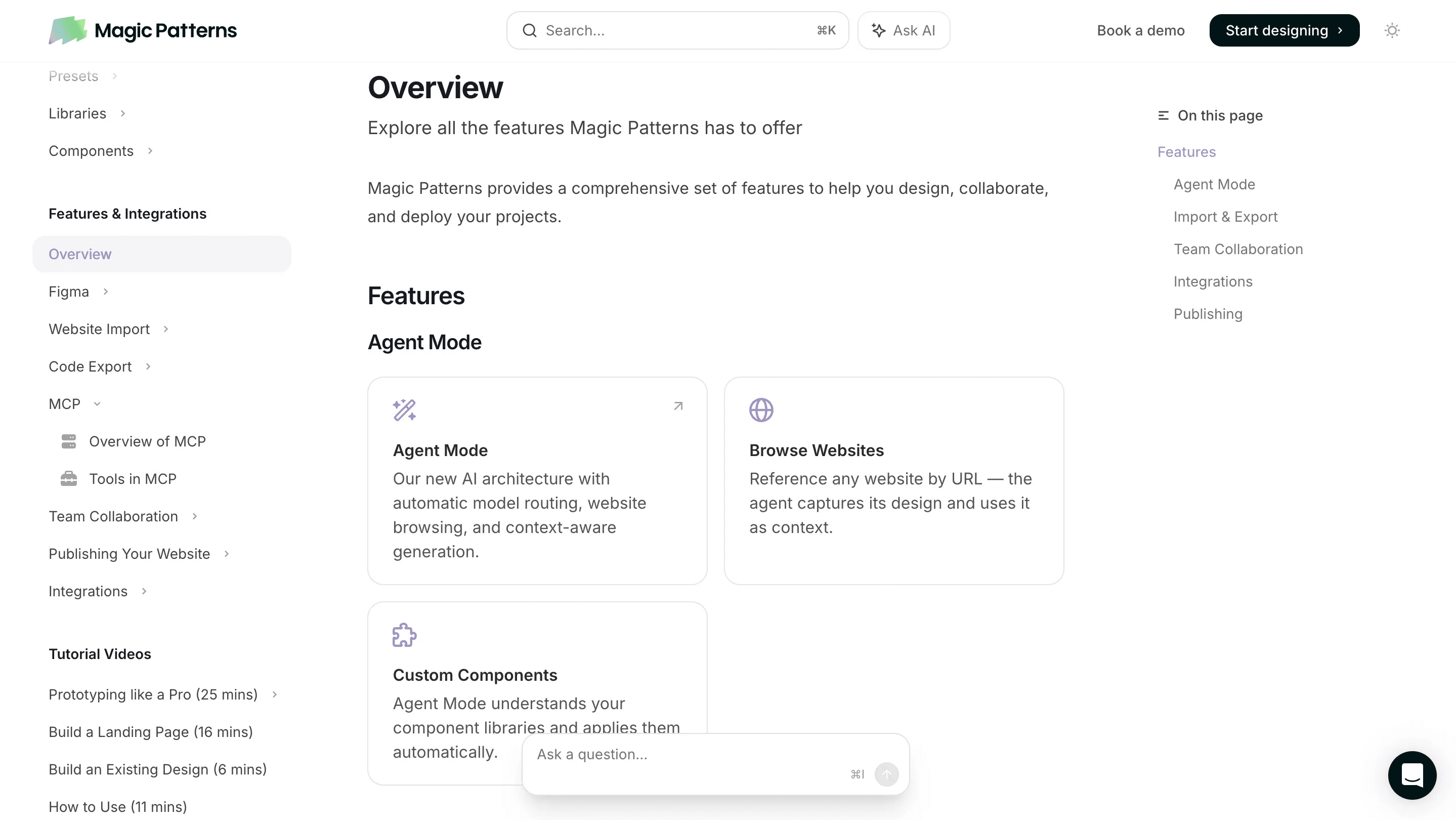Select Overview in the sidebar
This screenshot has width=1456, height=820.
tap(80, 254)
